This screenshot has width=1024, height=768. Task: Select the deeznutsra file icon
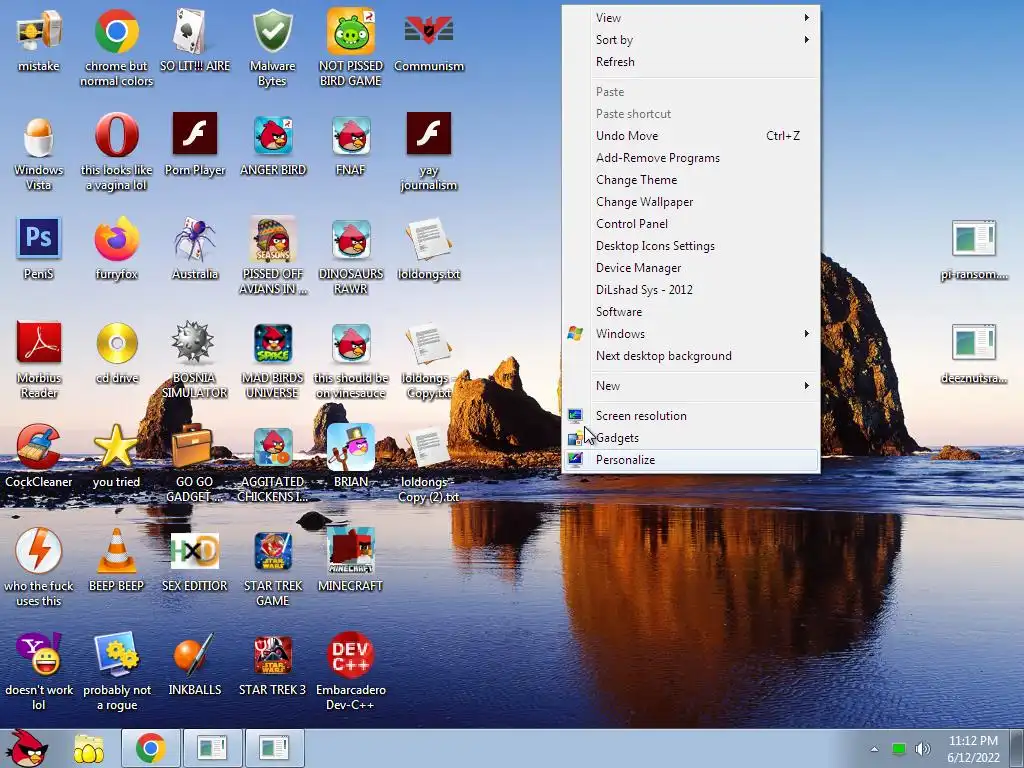pyautogui.click(x=974, y=353)
